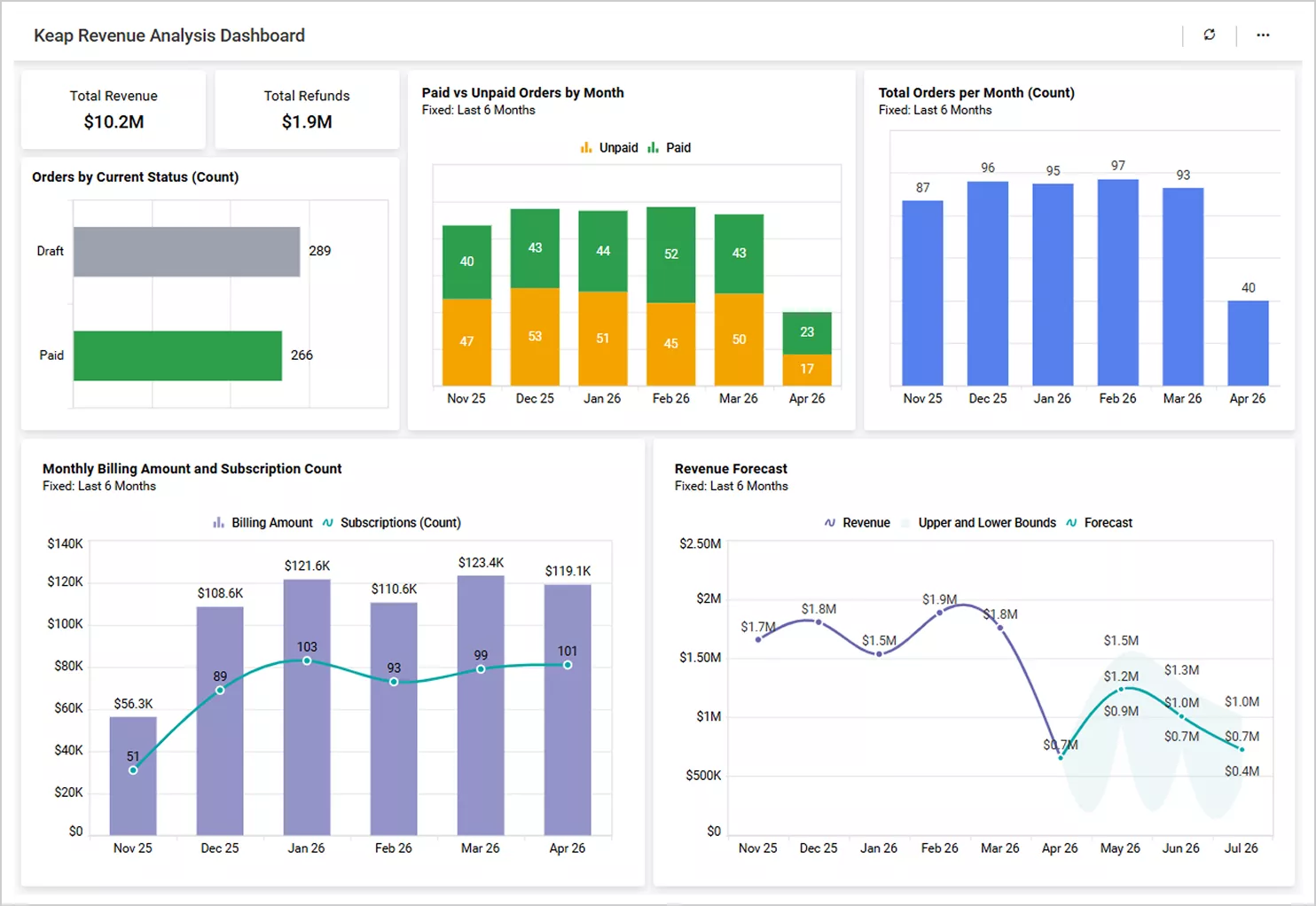Toggle Upper and Lower Bounds legend entry
The height and width of the screenshot is (906, 1316).
pyautogui.click(x=978, y=523)
